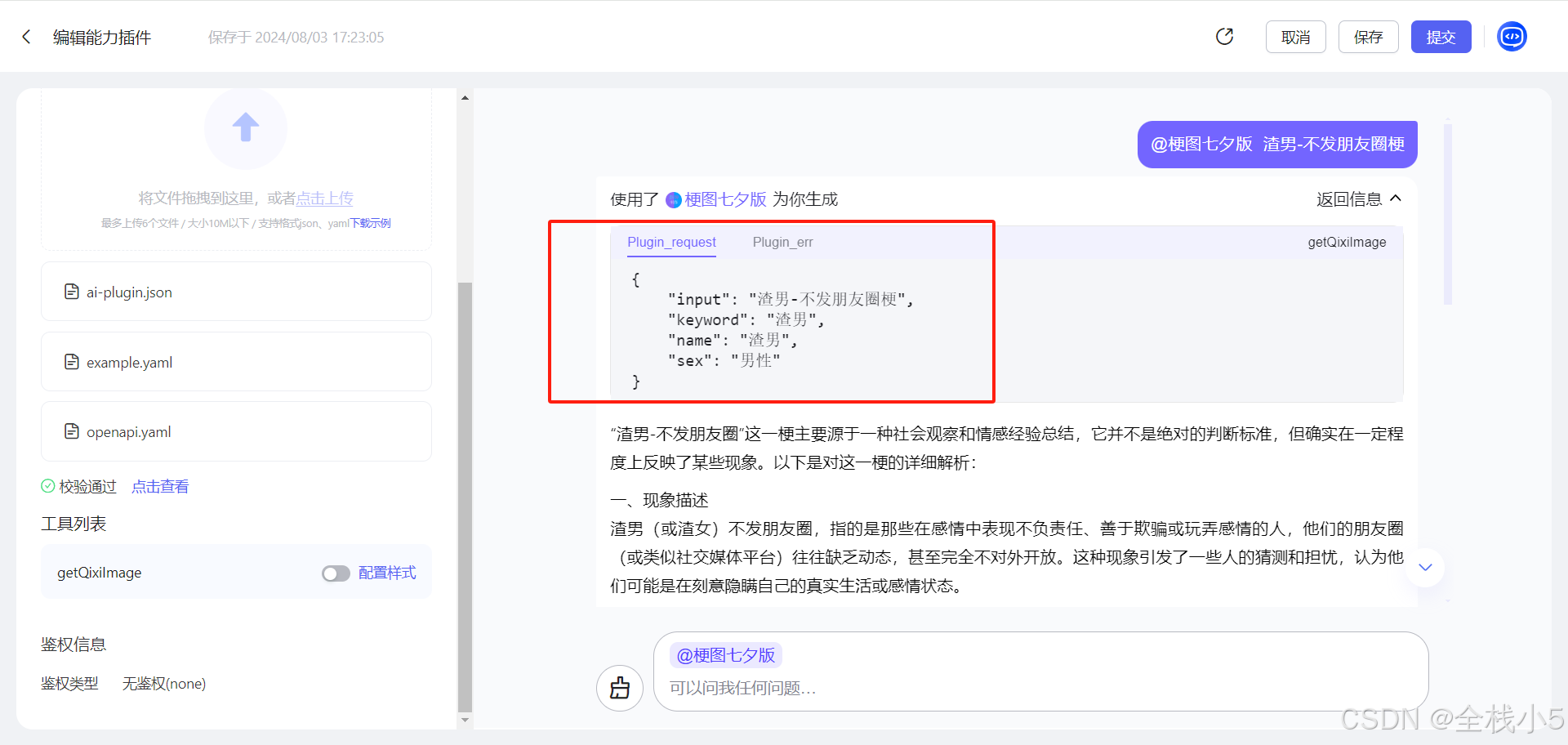Image resolution: width=1568 pixels, height=745 pixels.
Task: Click the openapi.yaml file icon
Action: 72,431
